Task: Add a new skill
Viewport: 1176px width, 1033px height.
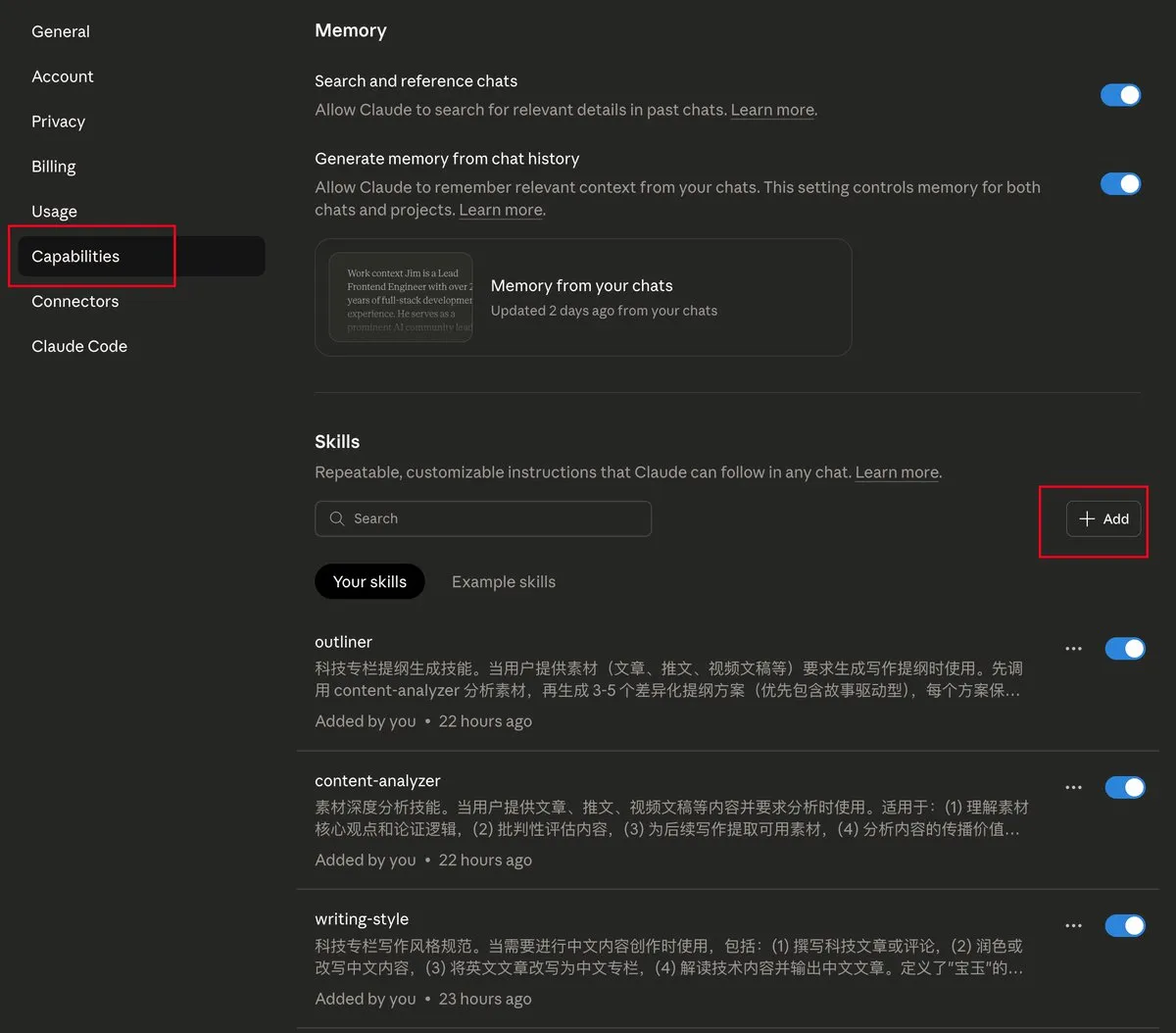Action: (x=1103, y=518)
